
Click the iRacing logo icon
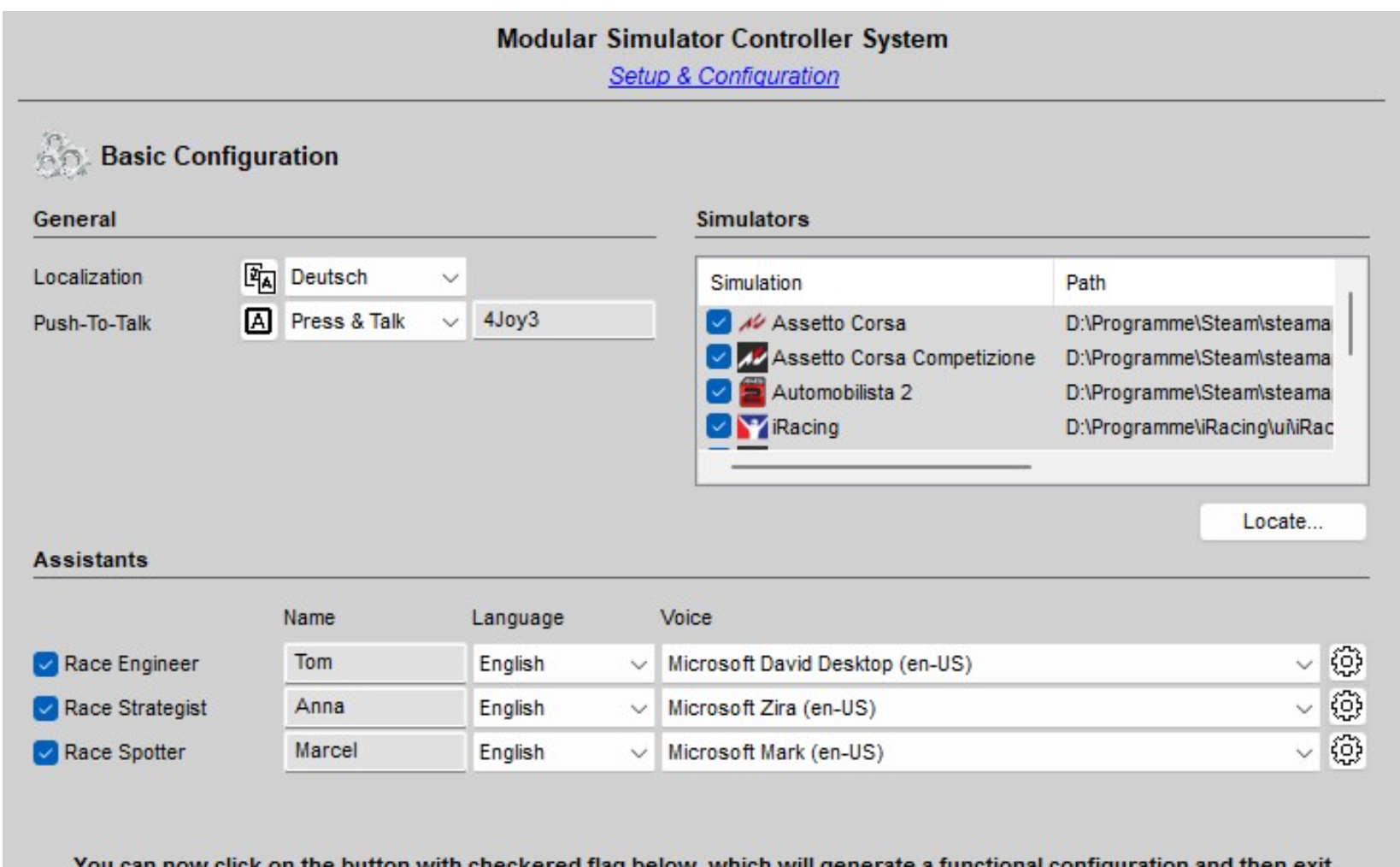click(x=752, y=427)
